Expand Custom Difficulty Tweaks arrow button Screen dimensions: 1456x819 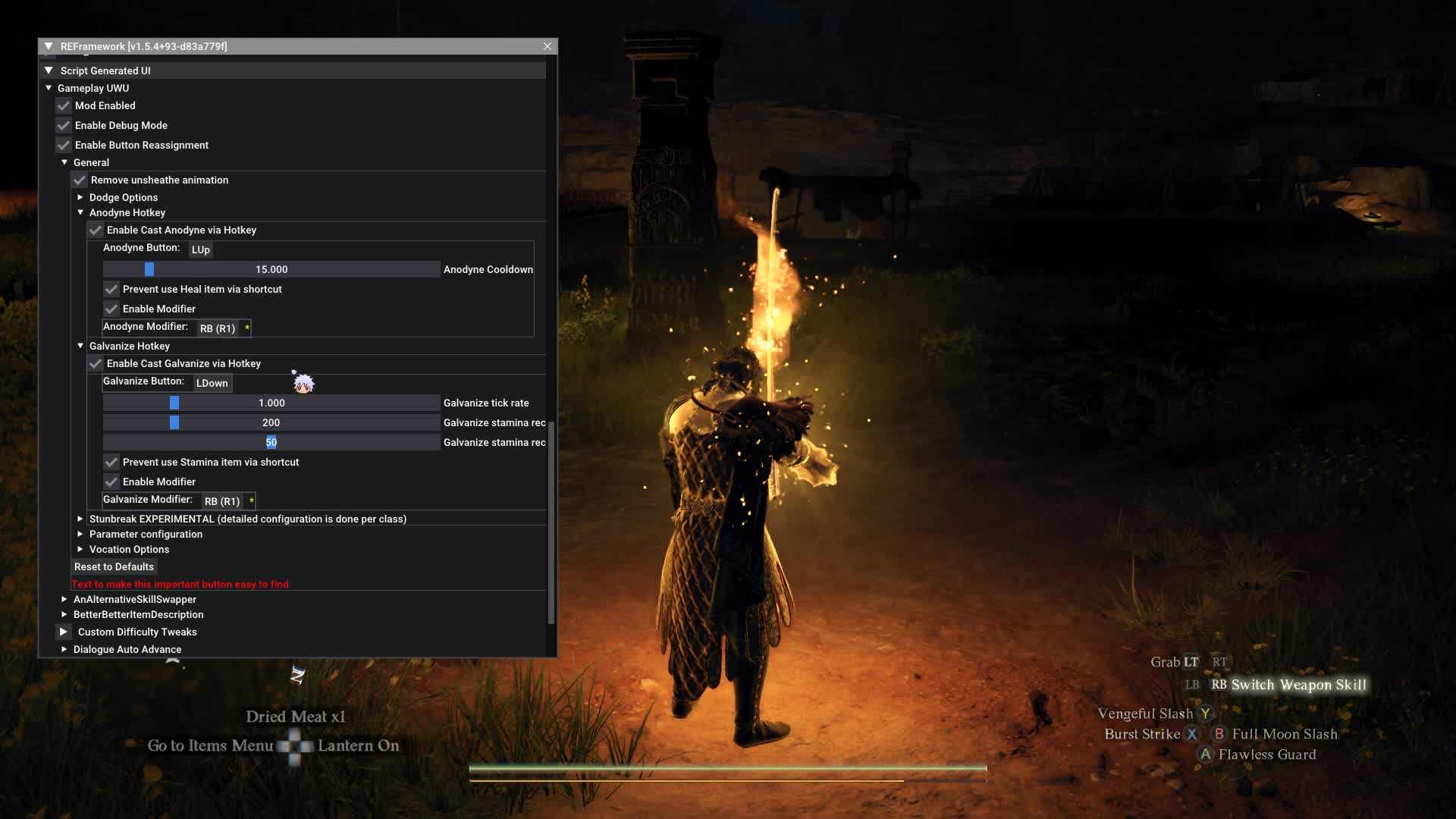tap(64, 632)
